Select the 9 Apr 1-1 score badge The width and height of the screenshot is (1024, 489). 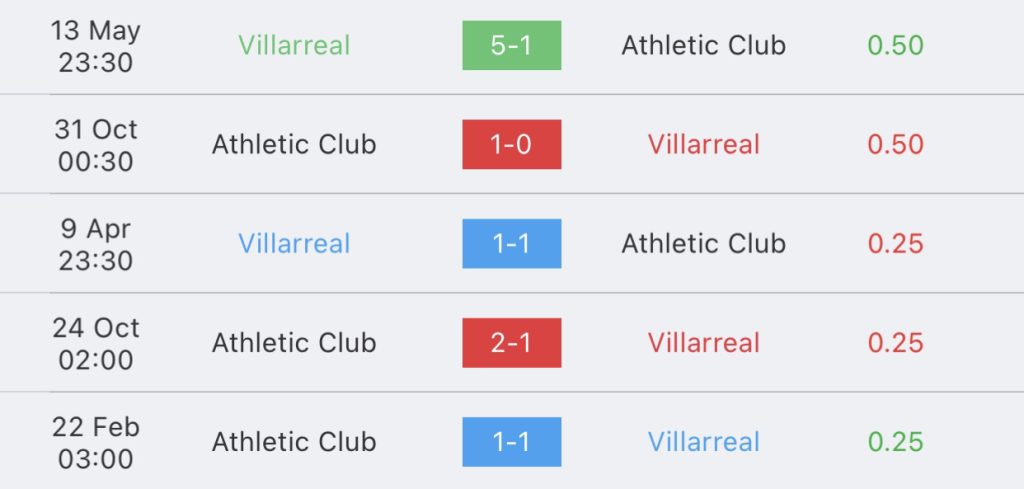click(x=511, y=244)
